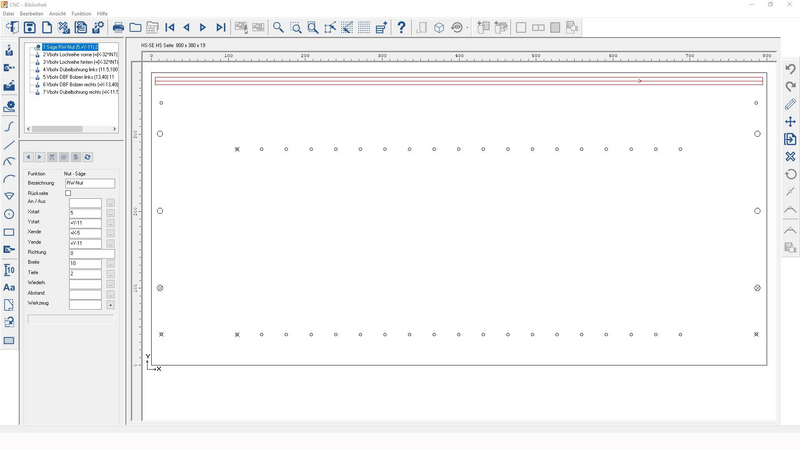Click the exit door toolbar icon
Viewport: 800px width, 450px height.
[x=12, y=28]
